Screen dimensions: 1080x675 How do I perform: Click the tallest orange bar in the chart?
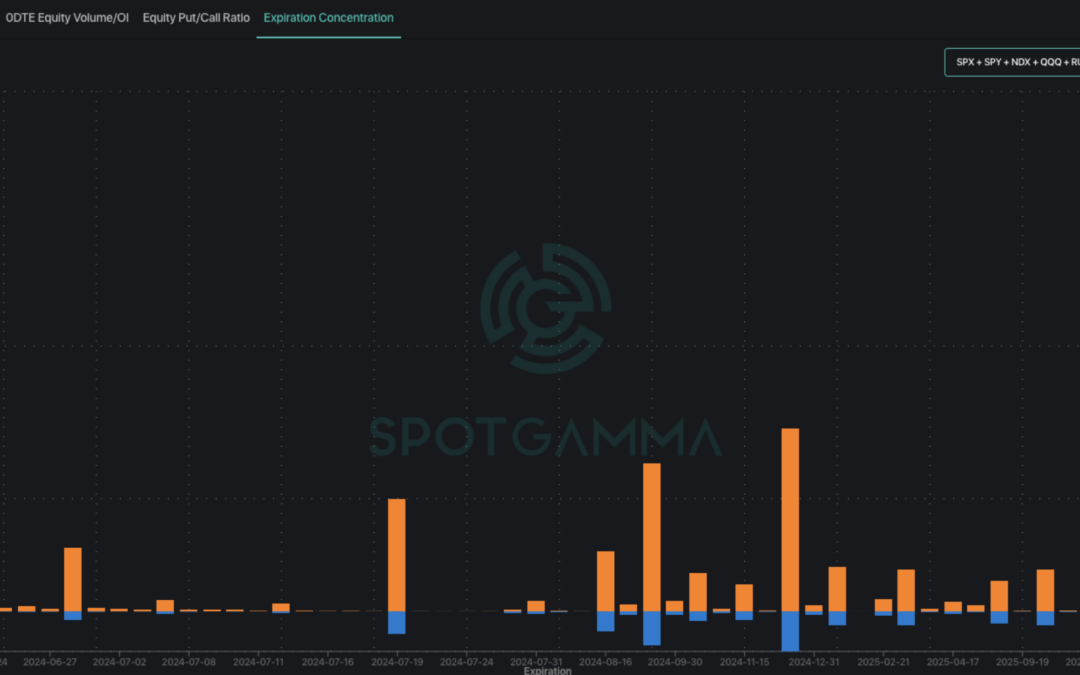click(x=790, y=520)
